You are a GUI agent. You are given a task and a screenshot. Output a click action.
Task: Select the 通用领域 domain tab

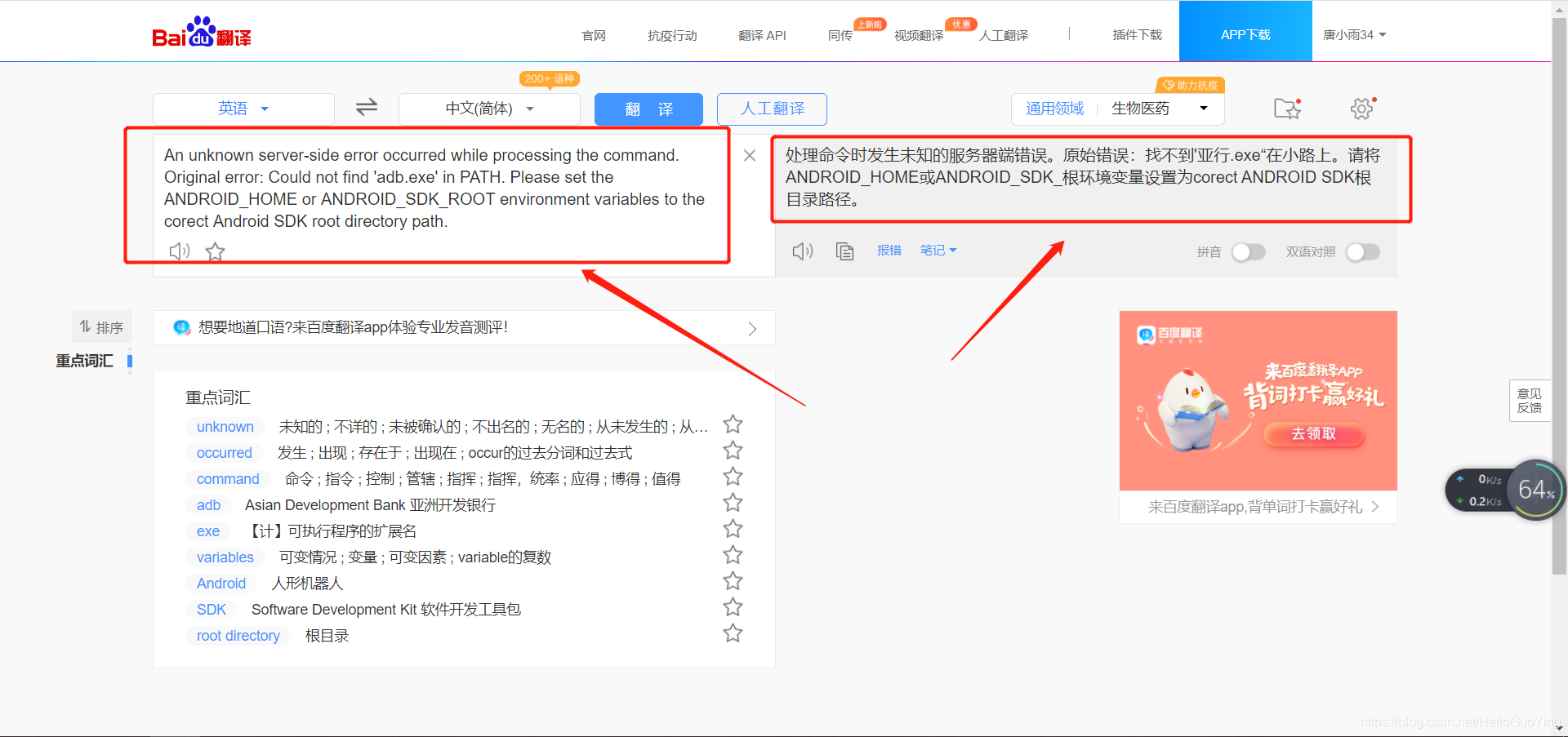point(1054,109)
